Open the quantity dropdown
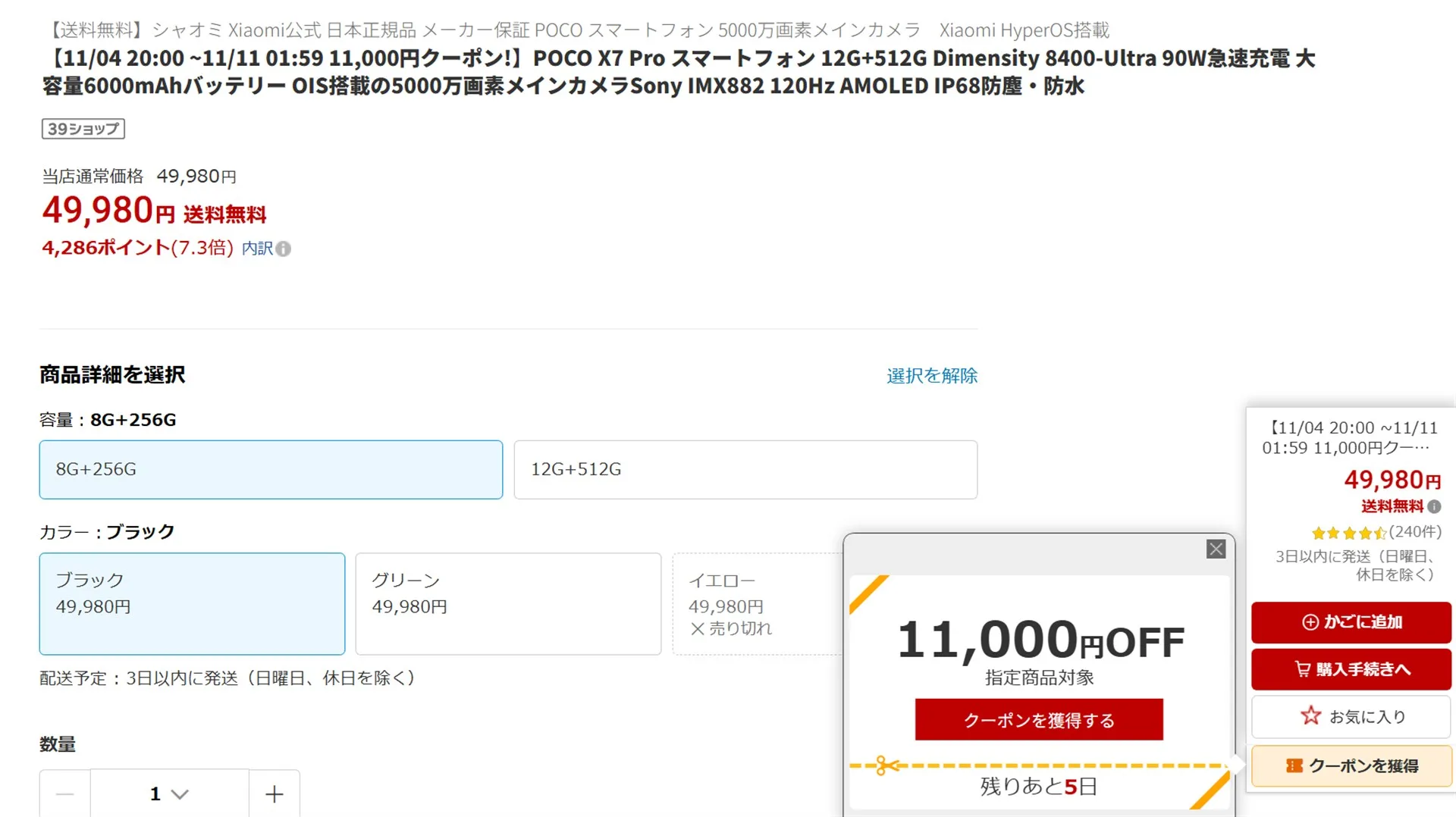 tap(169, 794)
